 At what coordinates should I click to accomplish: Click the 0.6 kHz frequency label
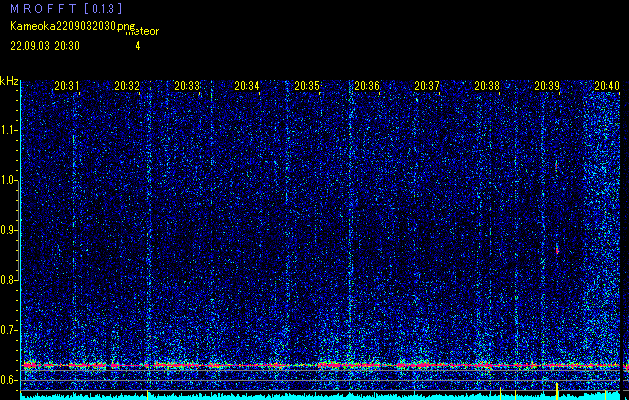tap(9, 380)
